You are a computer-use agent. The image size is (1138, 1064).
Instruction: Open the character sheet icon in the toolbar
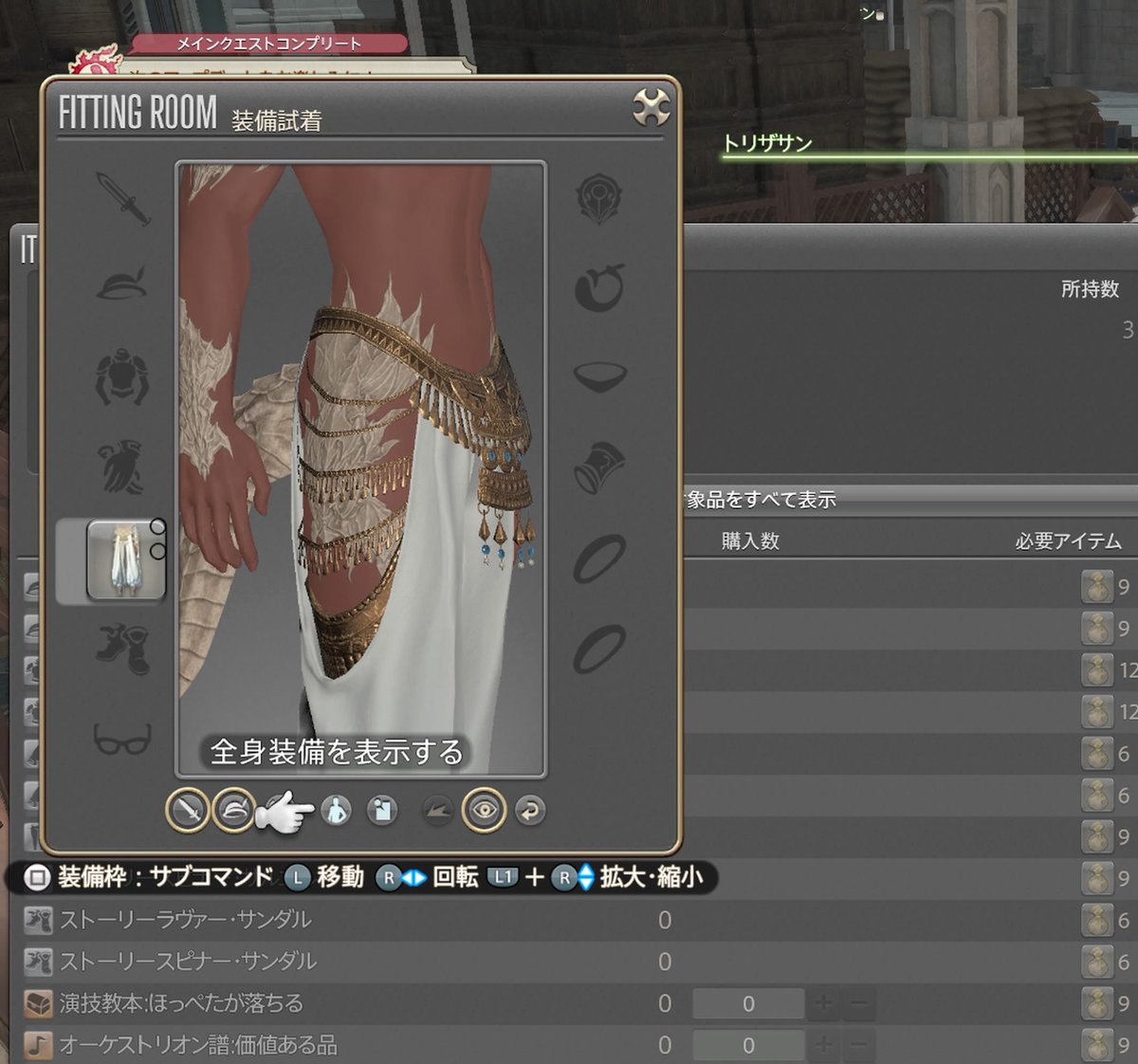382,811
